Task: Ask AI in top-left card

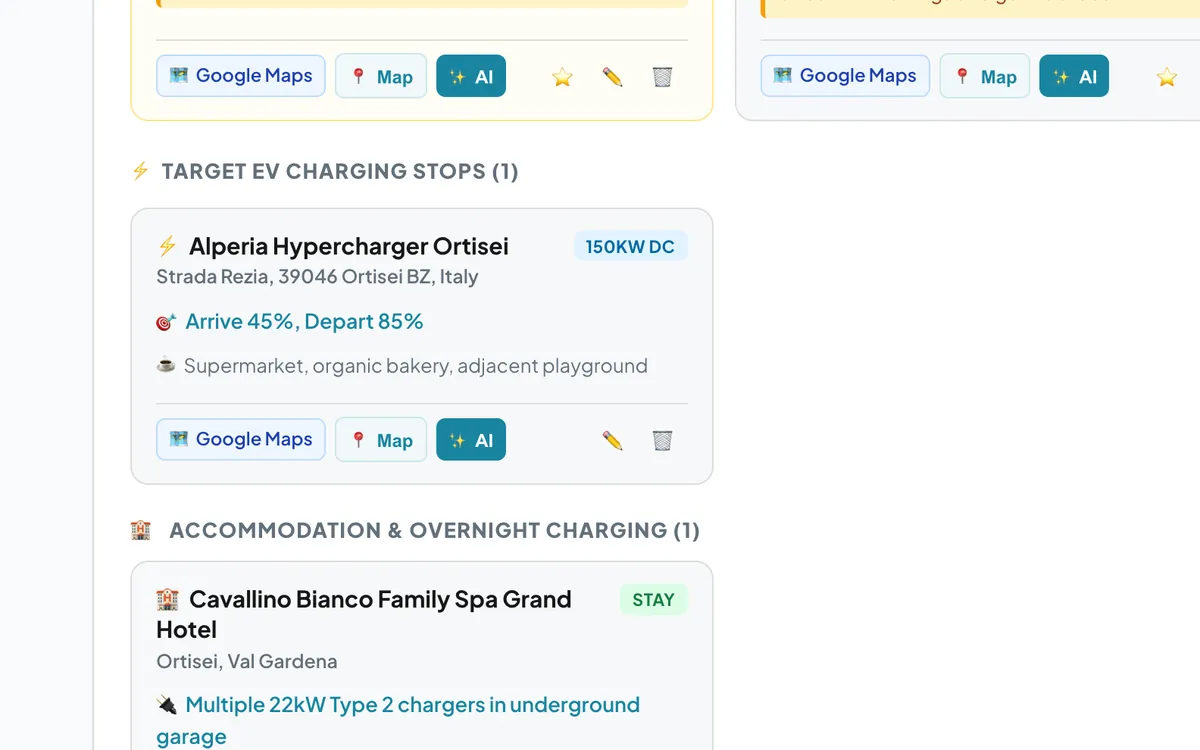Action: tap(471, 76)
